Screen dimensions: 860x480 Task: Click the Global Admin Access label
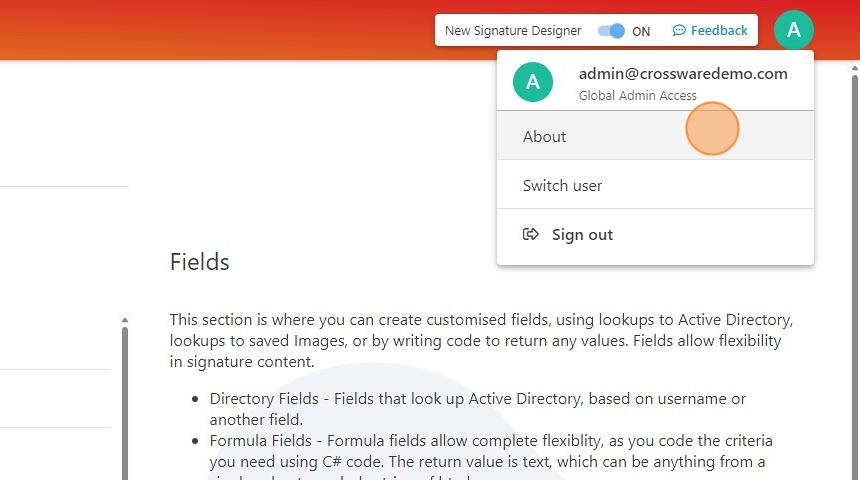pos(638,96)
